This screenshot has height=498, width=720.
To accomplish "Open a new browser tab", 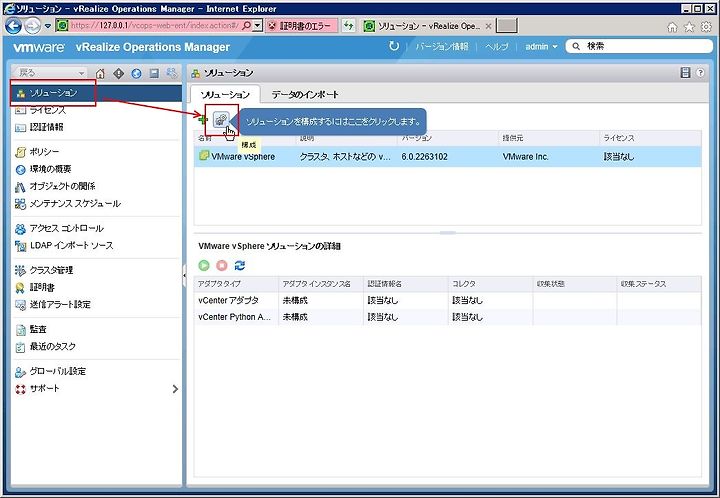I will click(x=507, y=26).
